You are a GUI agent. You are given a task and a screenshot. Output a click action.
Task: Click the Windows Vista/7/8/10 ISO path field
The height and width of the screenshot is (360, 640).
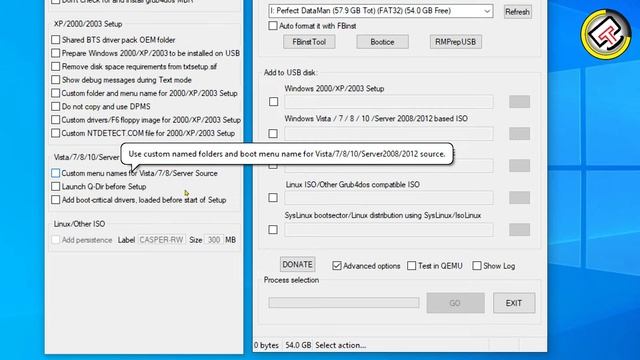point(389,133)
